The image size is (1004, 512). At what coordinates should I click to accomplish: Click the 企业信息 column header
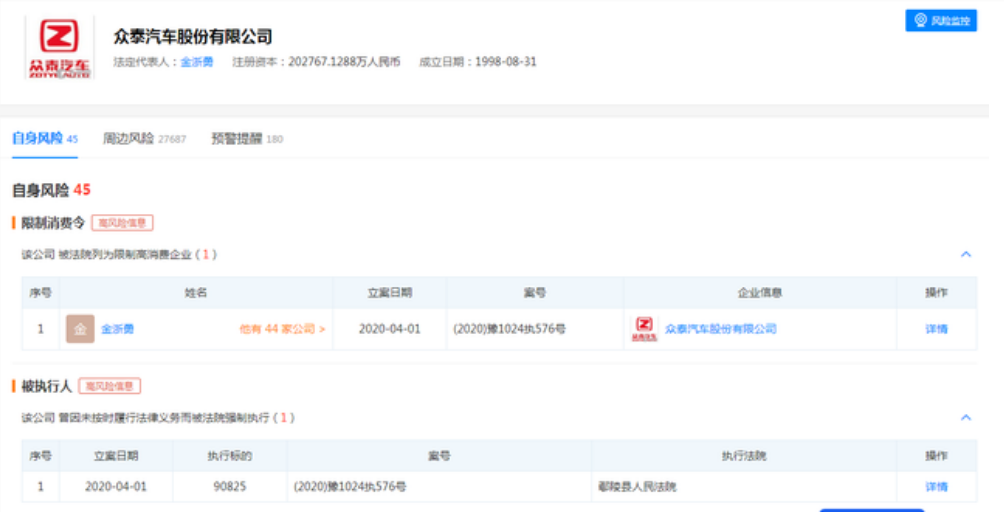pyautogui.click(x=760, y=292)
